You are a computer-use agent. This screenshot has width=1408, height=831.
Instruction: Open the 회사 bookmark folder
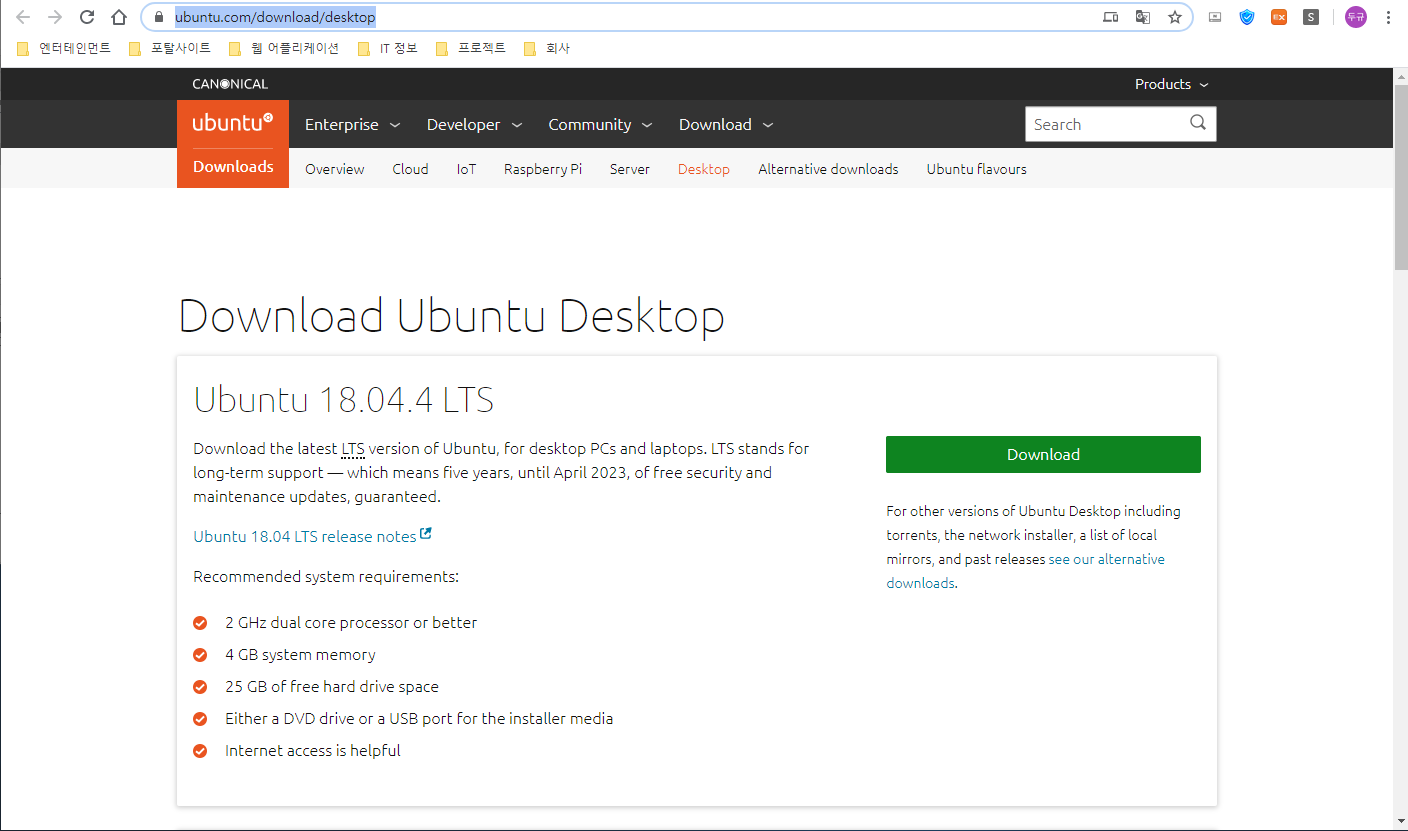tap(546, 48)
